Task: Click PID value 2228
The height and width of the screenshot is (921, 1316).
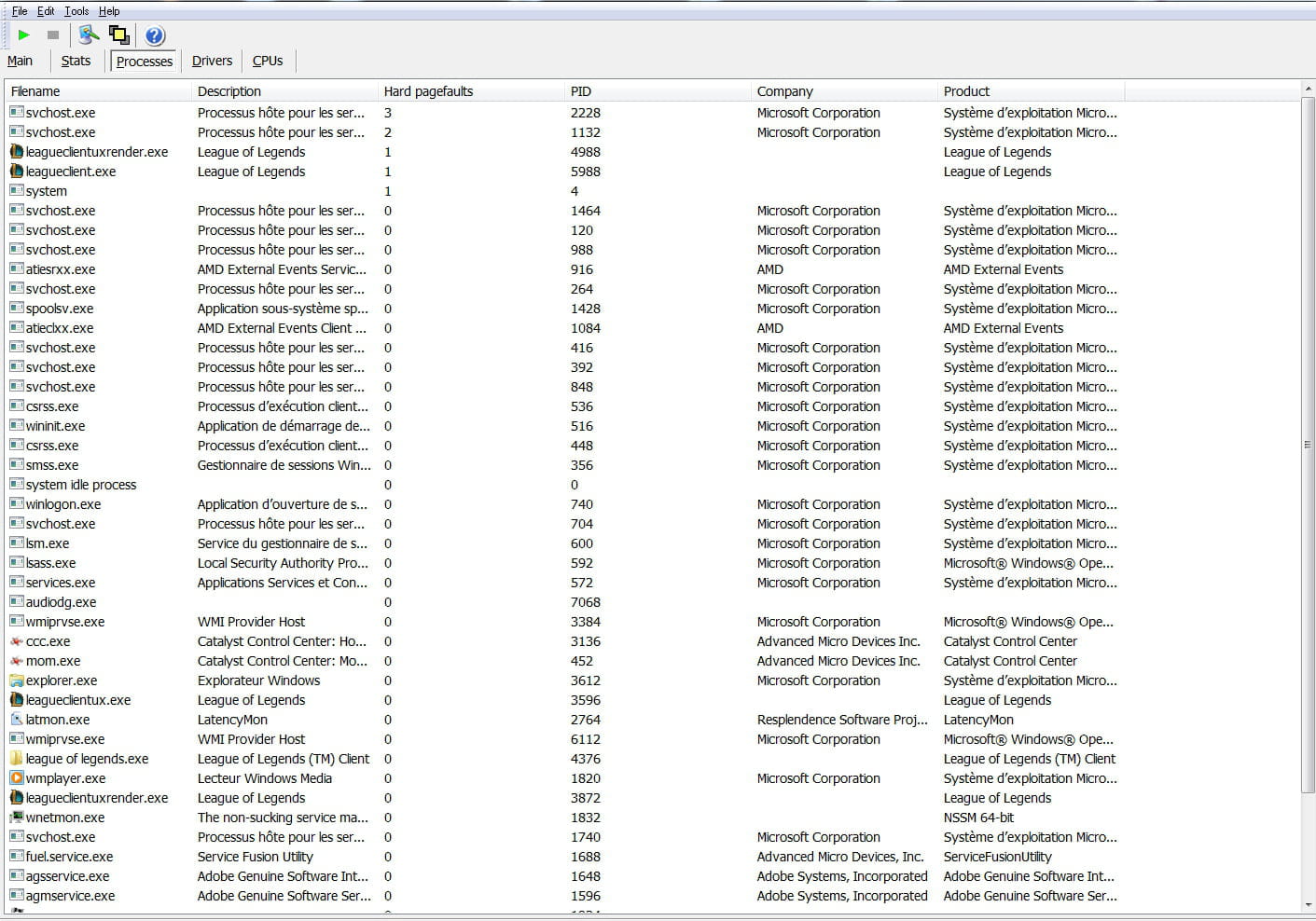Action: click(x=586, y=113)
